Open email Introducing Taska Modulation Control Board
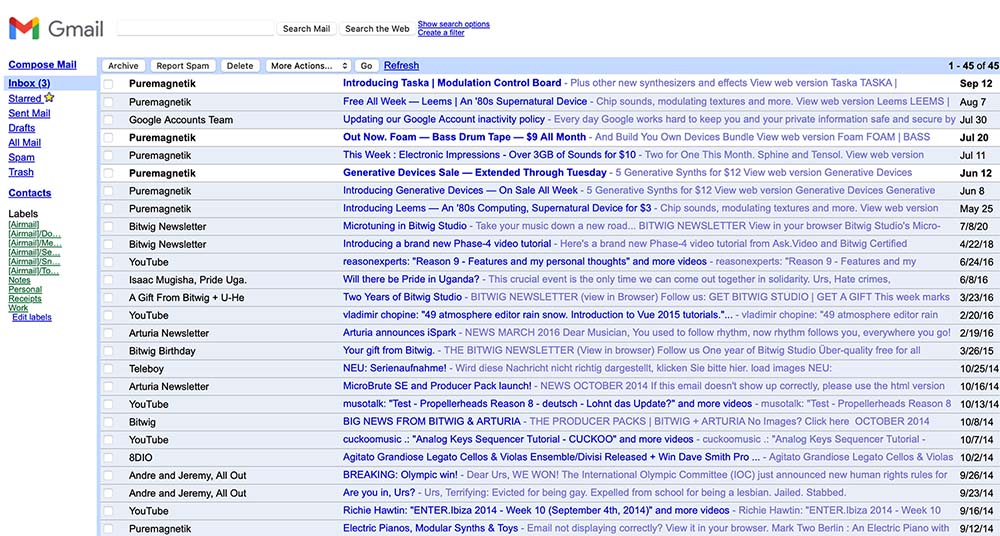This screenshot has width=1000, height=536. point(452,83)
